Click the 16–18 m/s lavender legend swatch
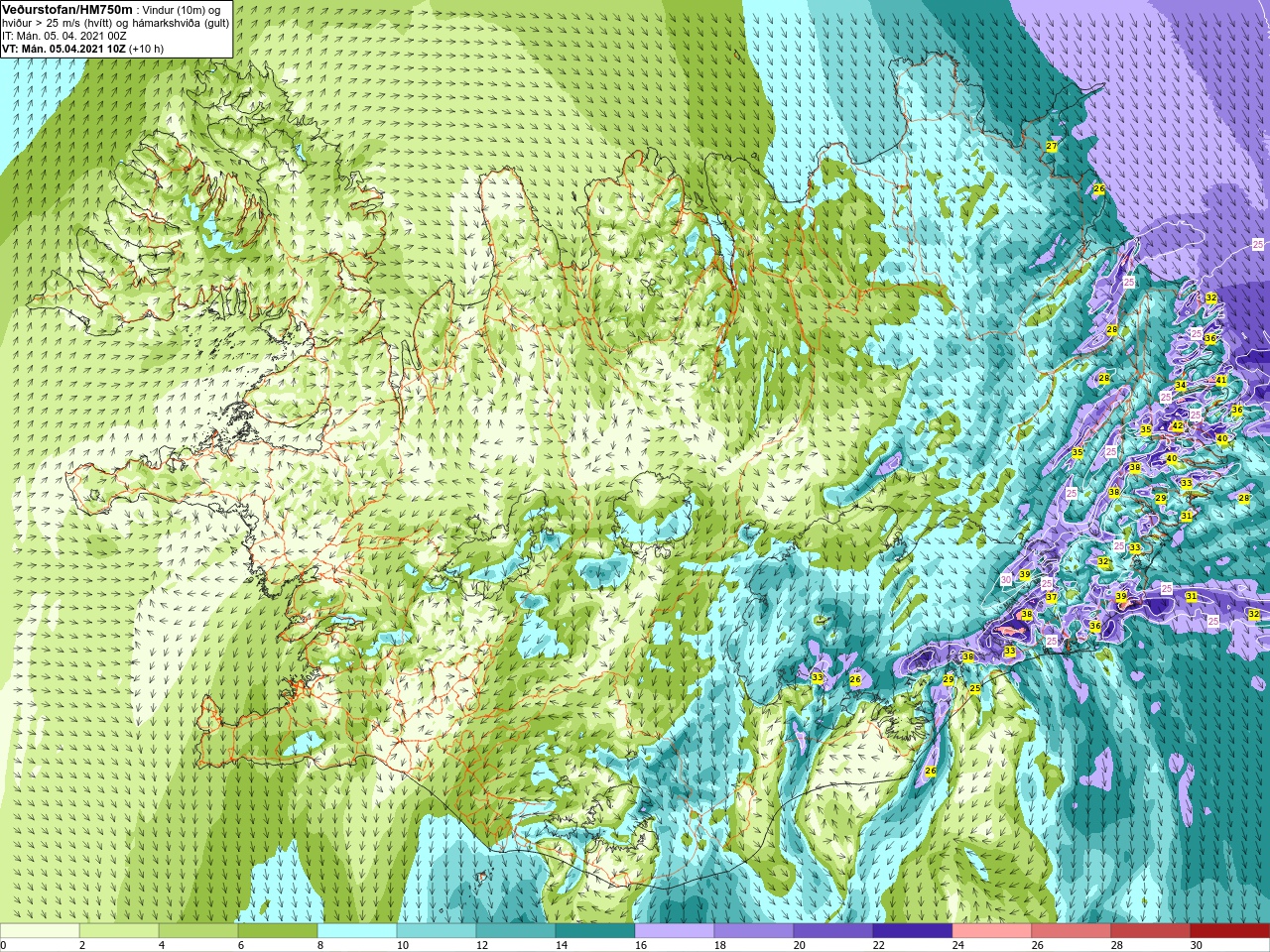The width and height of the screenshot is (1270, 952). click(x=675, y=930)
